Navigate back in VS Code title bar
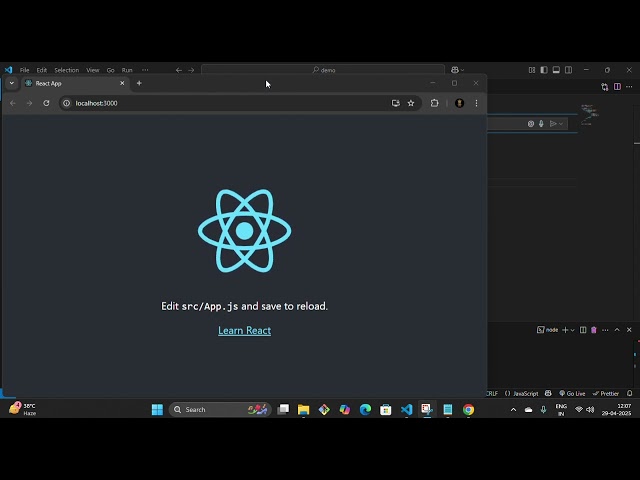Screen dimensions: 640x480 click(179, 70)
